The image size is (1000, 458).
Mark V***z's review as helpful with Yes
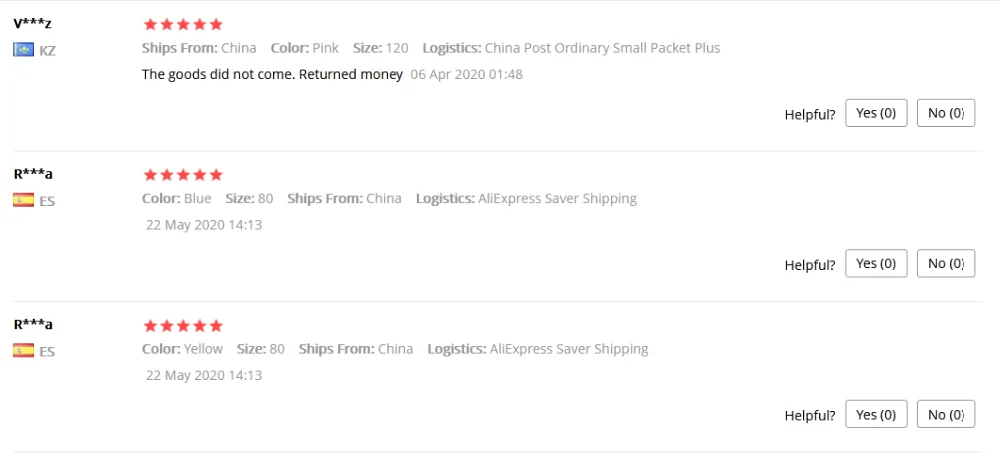pos(876,113)
